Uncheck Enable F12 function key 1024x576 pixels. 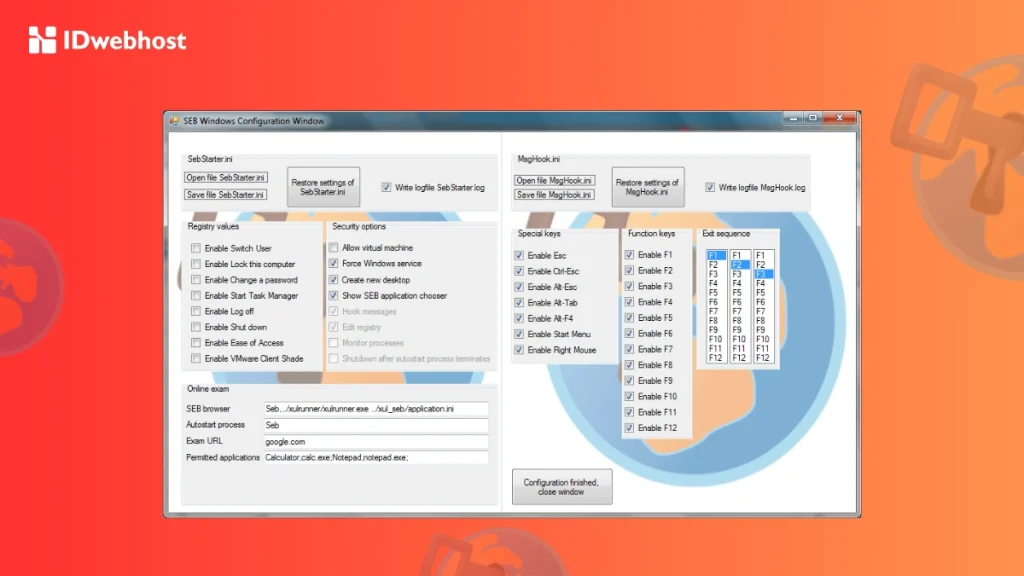630,428
